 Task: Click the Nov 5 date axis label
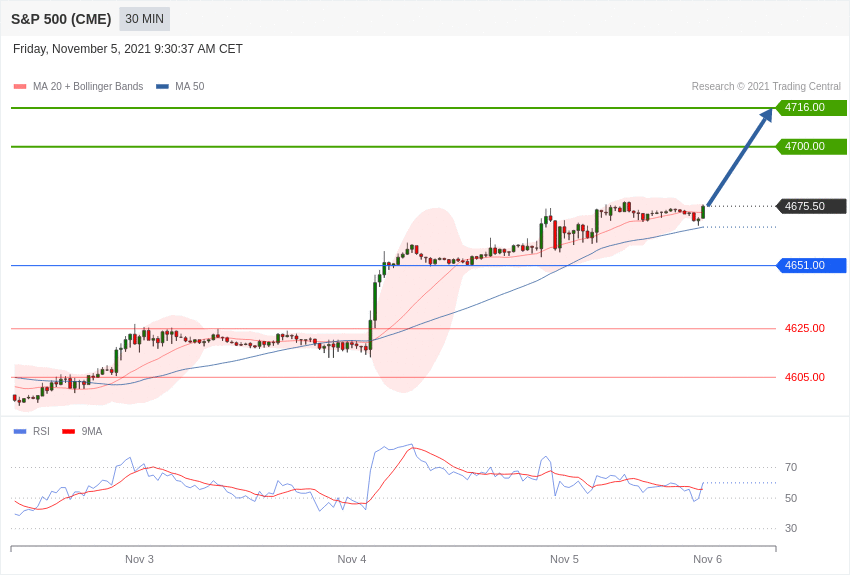tap(564, 559)
